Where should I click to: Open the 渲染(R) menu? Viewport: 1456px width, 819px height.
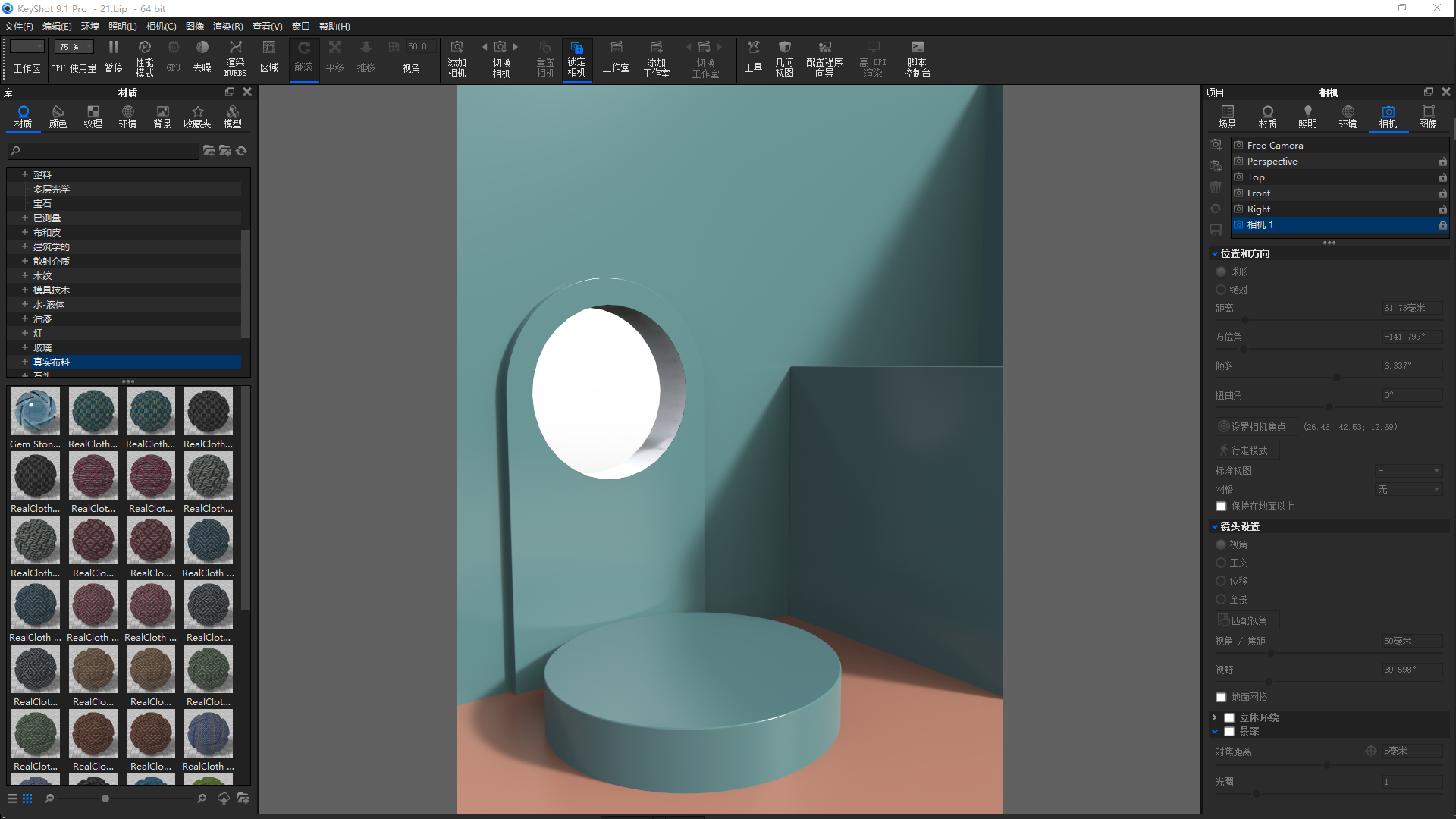click(227, 26)
